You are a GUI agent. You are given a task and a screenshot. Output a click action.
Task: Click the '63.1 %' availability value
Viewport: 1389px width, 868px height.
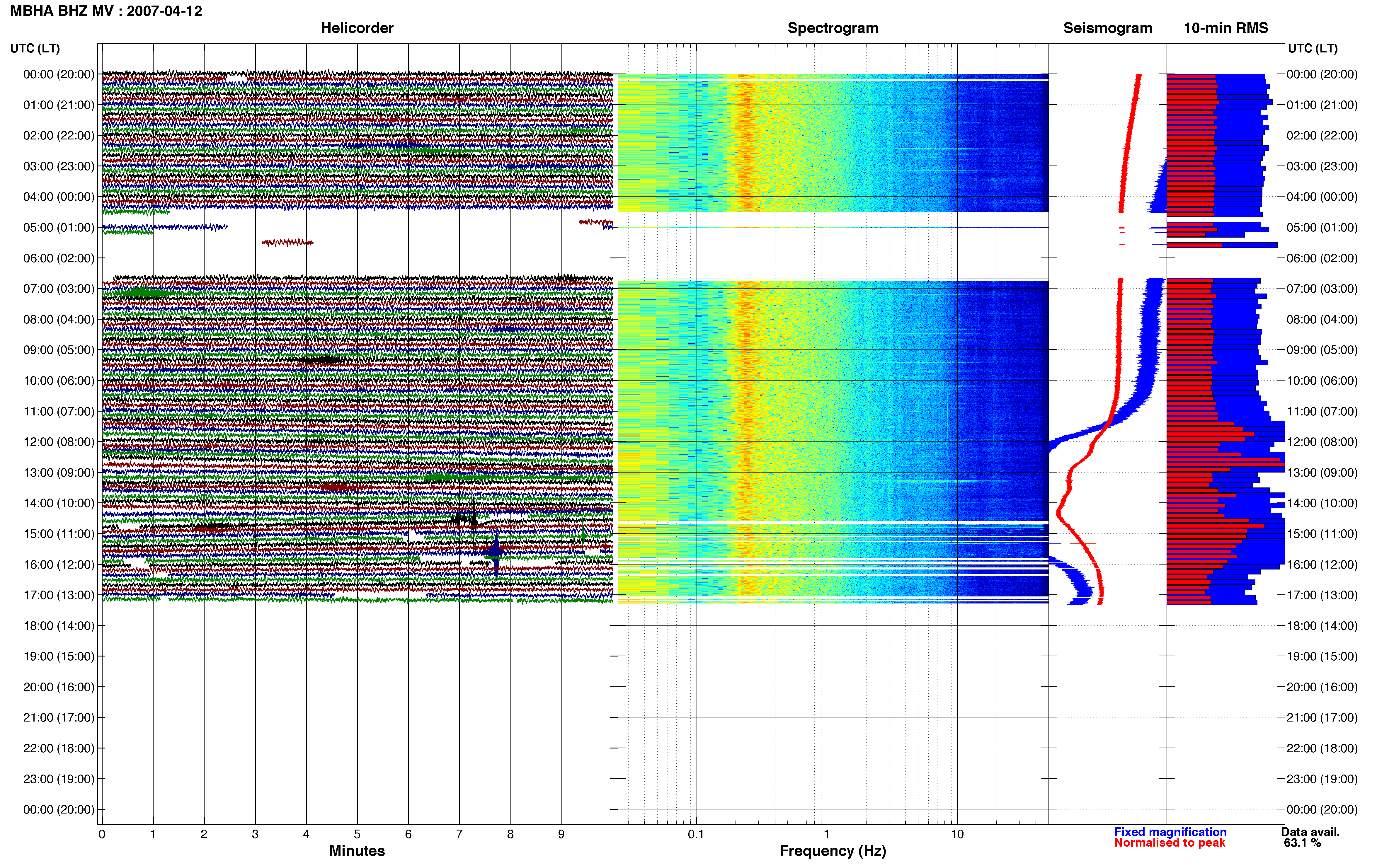tap(1303, 843)
